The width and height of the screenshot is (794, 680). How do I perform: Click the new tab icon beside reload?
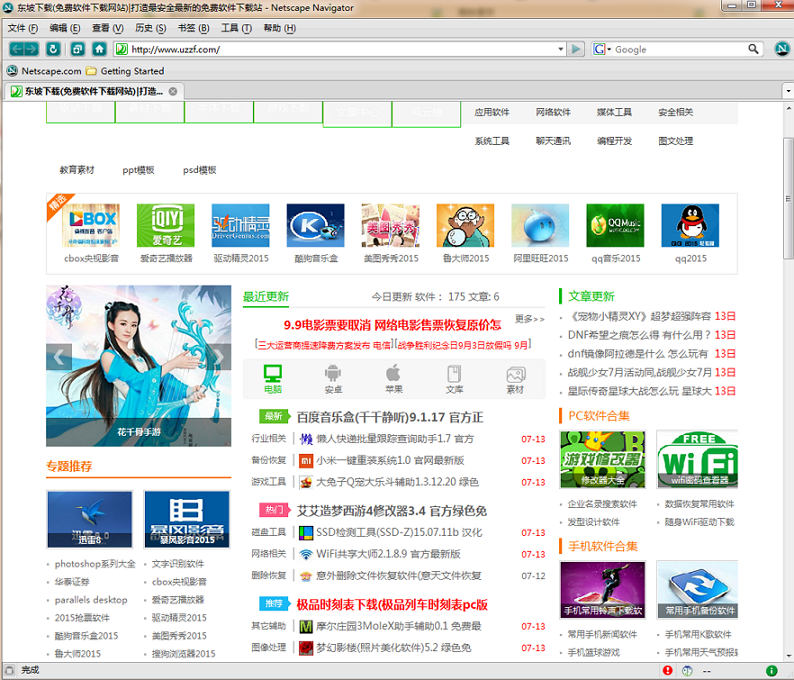[x=77, y=49]
